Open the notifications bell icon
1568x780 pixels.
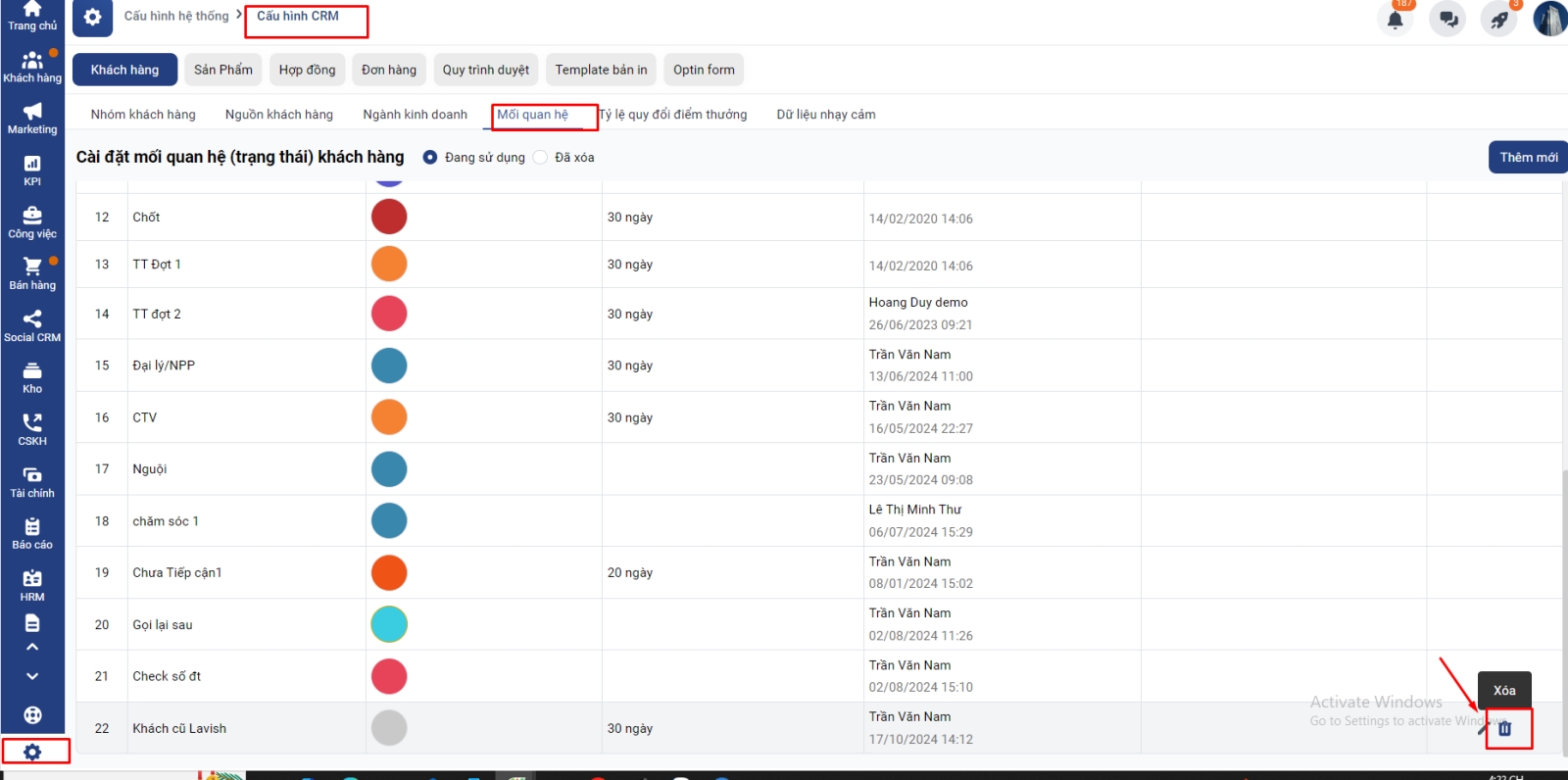click(x=1395, y=20)
